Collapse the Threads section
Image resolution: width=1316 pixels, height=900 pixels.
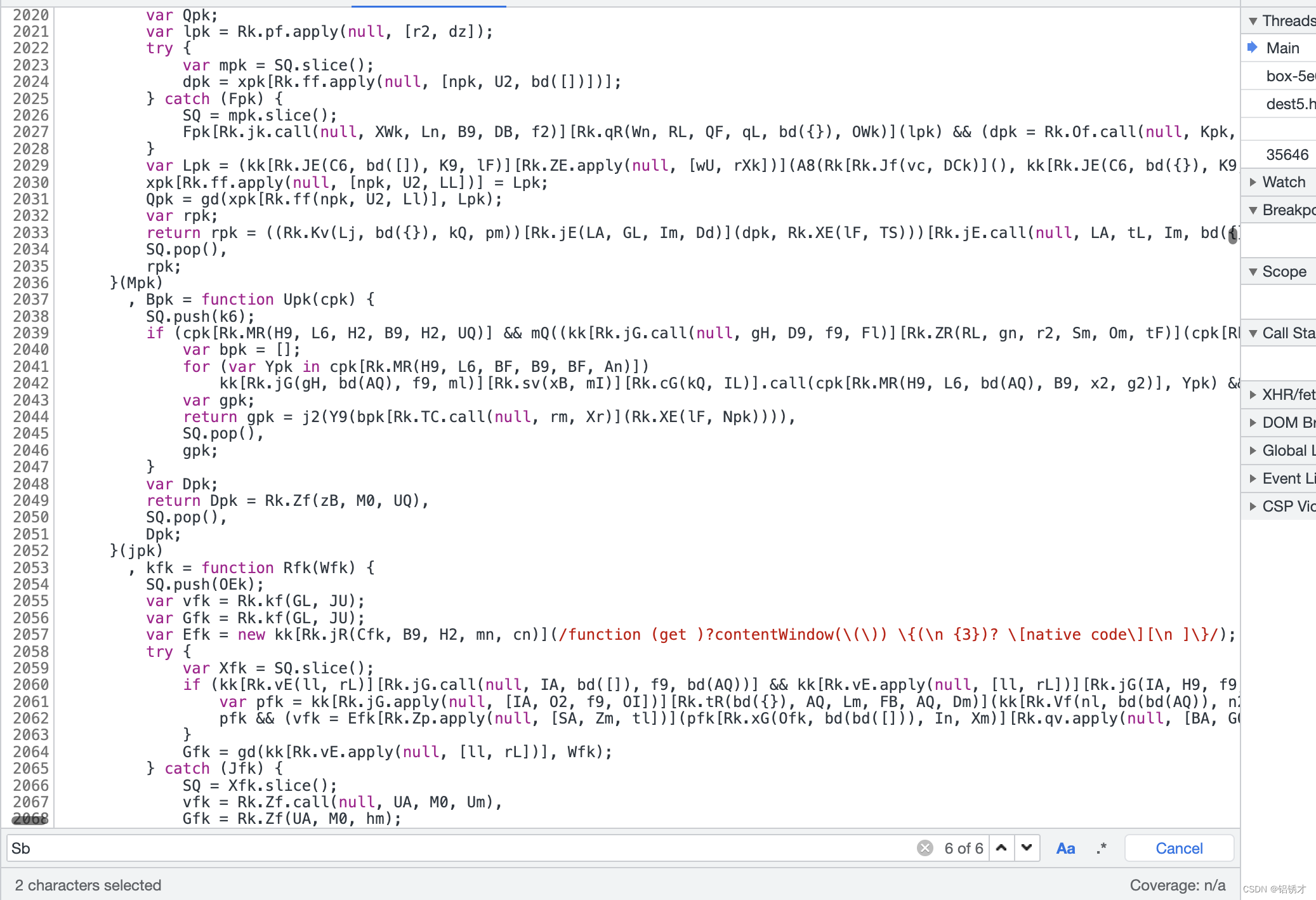1278,21
